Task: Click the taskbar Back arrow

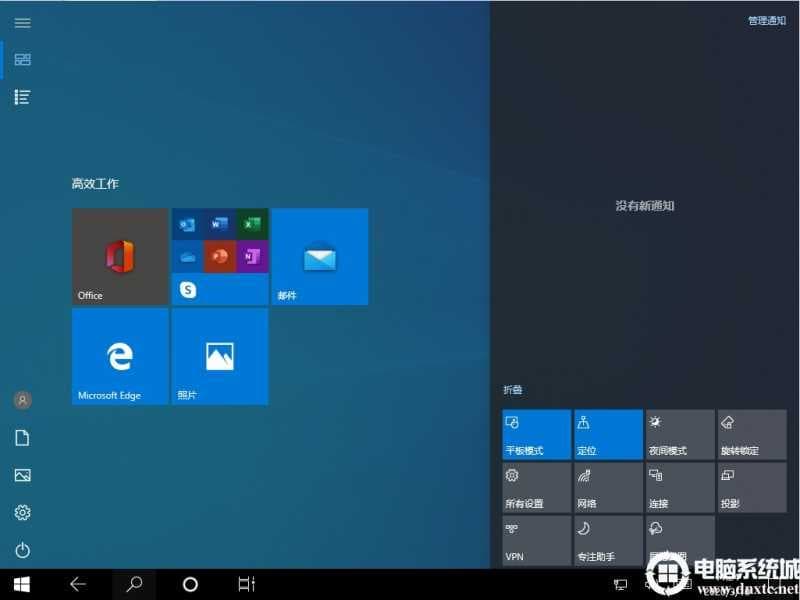Action: pyautogui.click(x=78, y=584)
